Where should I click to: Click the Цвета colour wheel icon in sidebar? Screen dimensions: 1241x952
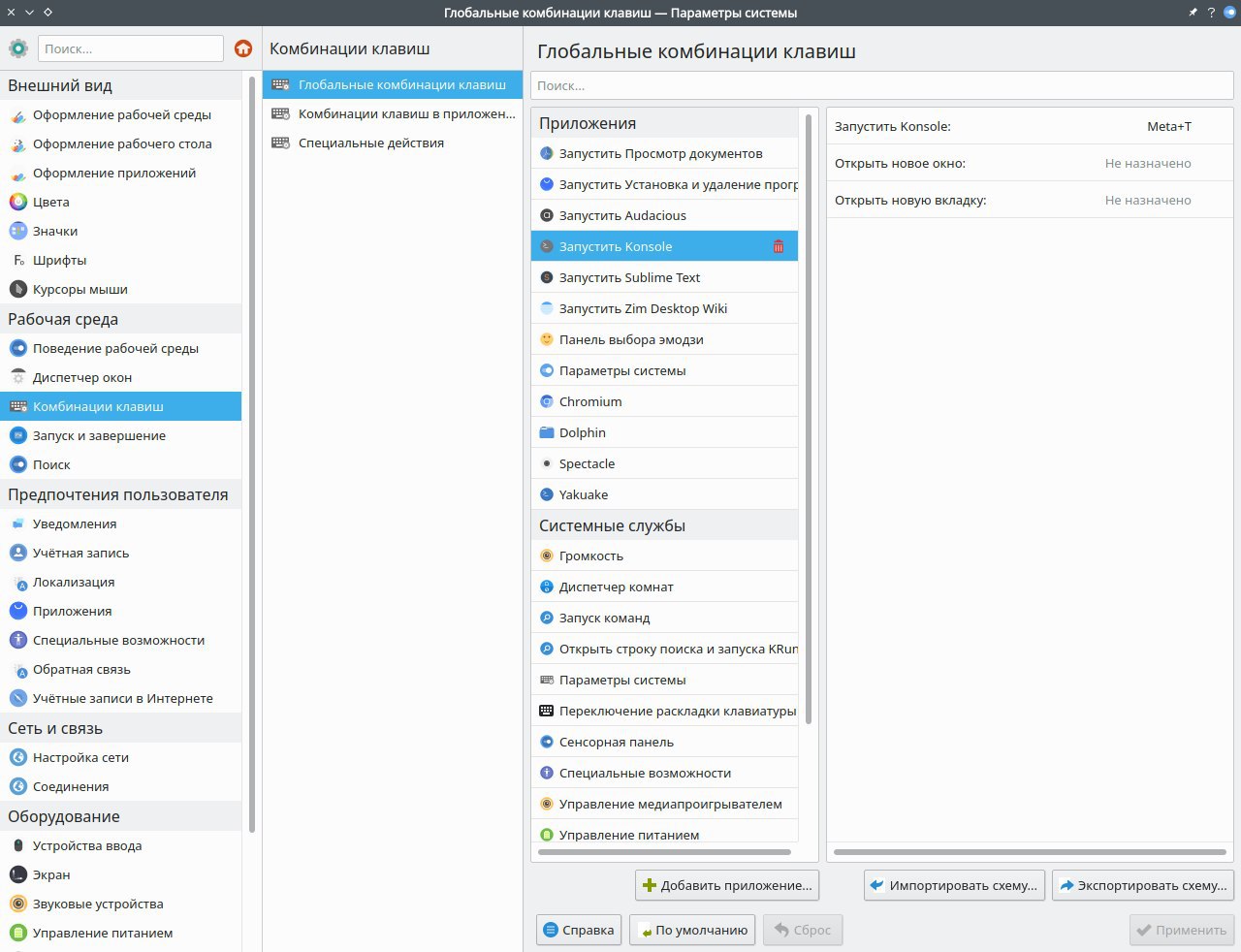[x=18, y=202]
